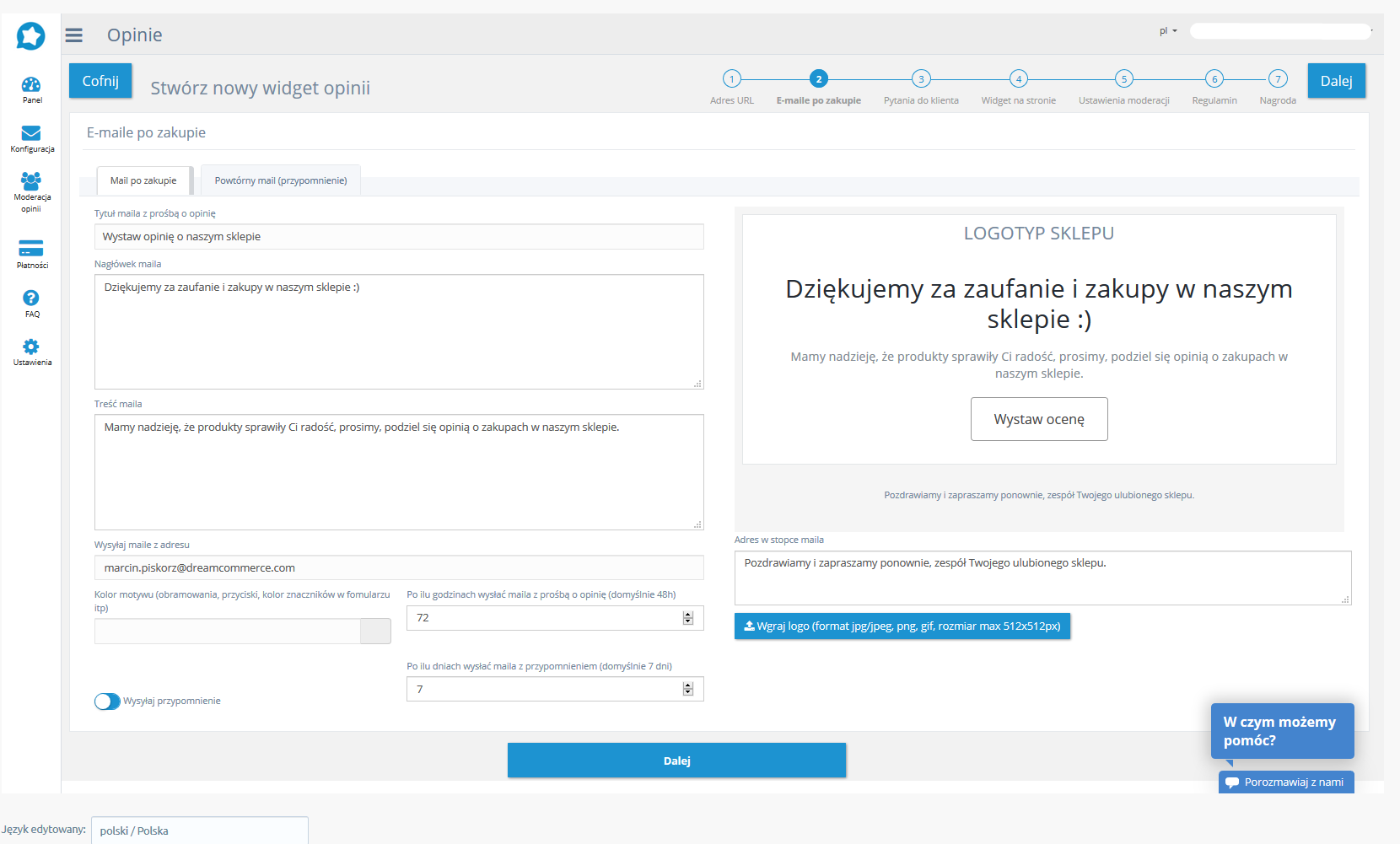
Task: Click the Opinie page title
Action: tap(135, 35)
